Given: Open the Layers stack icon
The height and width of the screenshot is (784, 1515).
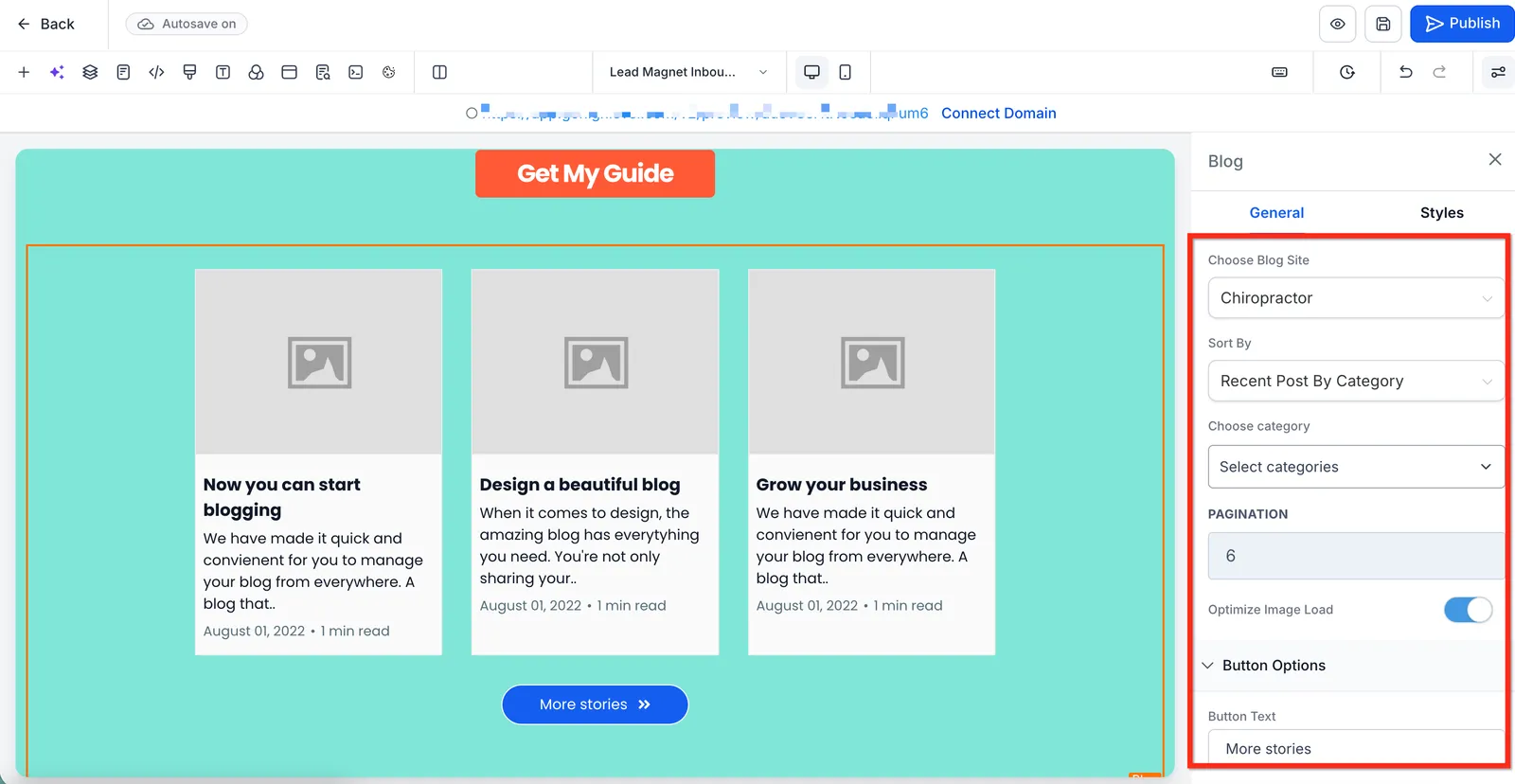Looking at the screenshot, I should pos(90,72).
